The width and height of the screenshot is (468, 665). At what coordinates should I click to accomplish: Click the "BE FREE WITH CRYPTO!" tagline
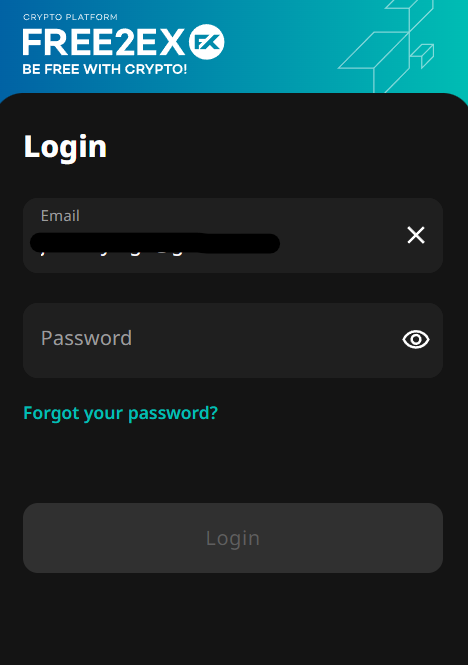coord(105,69)
